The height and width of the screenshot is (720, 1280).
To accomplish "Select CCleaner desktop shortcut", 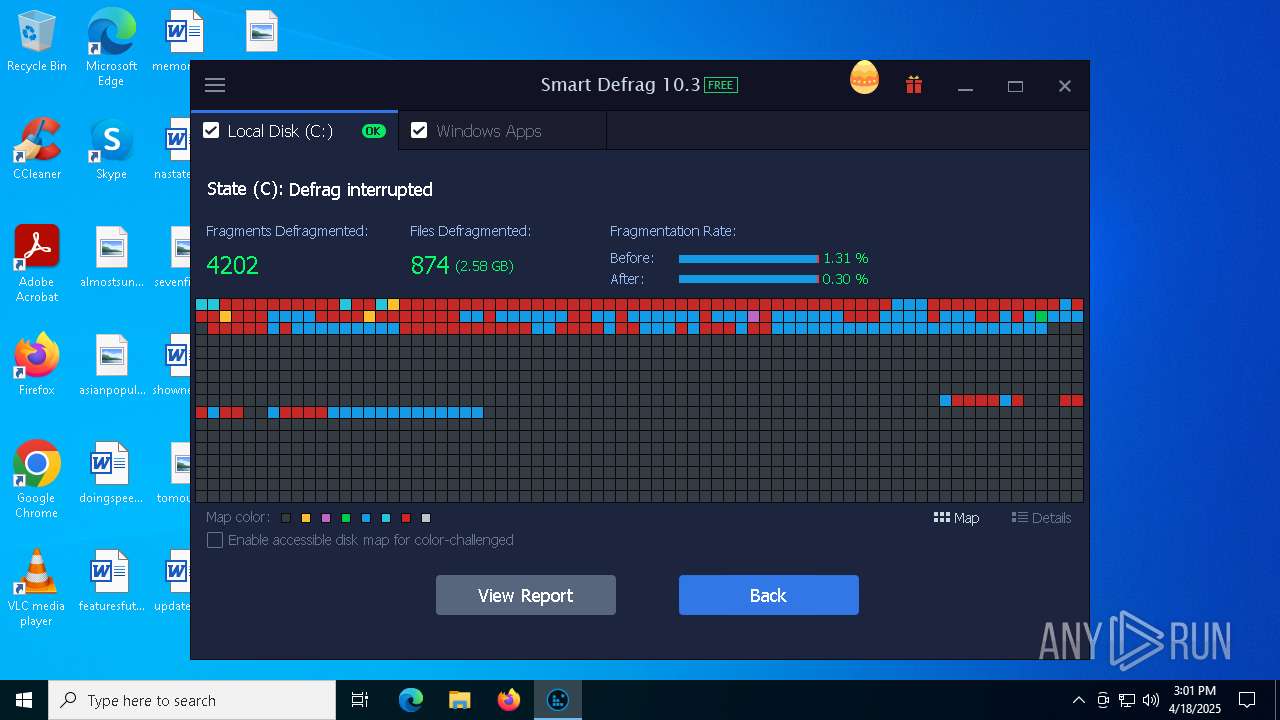I will point(37,150).
